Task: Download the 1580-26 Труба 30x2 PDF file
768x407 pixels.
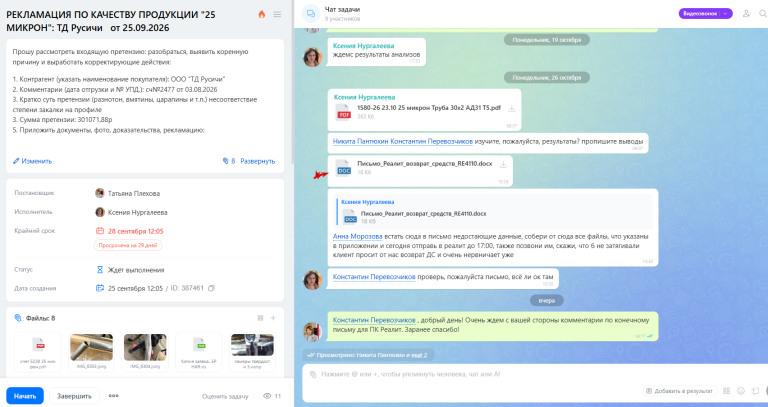Action: [x=511, y=109]
